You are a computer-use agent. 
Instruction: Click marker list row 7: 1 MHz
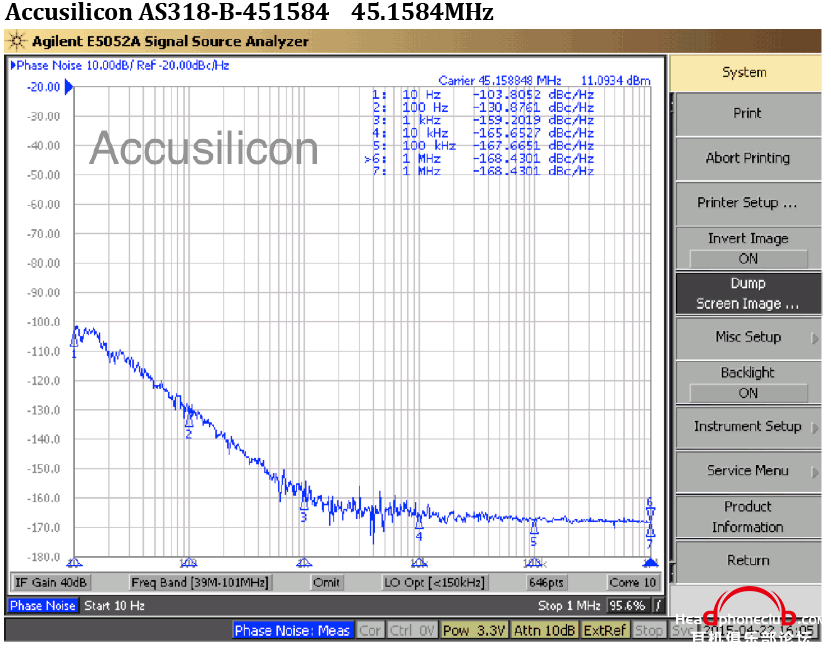(x=482, y=171)
